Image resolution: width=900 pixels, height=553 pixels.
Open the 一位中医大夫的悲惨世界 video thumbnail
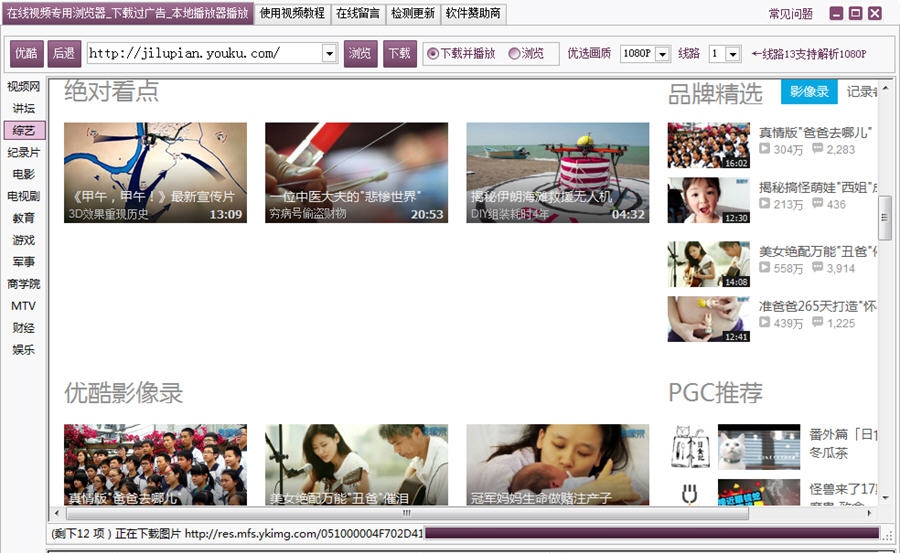[x=356, y=172]
